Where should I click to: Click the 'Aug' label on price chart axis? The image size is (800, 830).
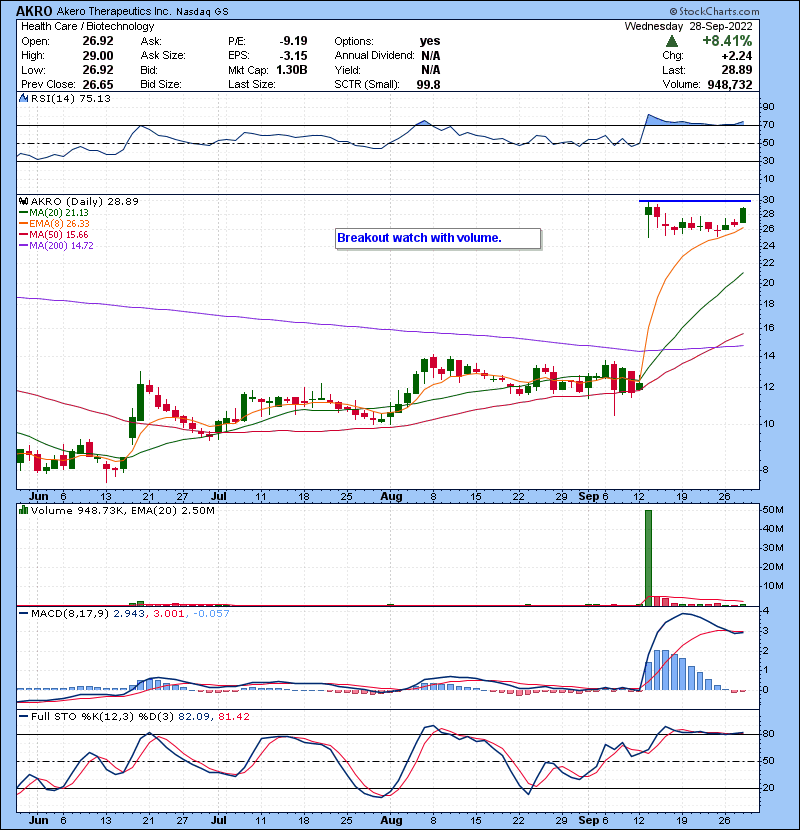pos(391,497)
